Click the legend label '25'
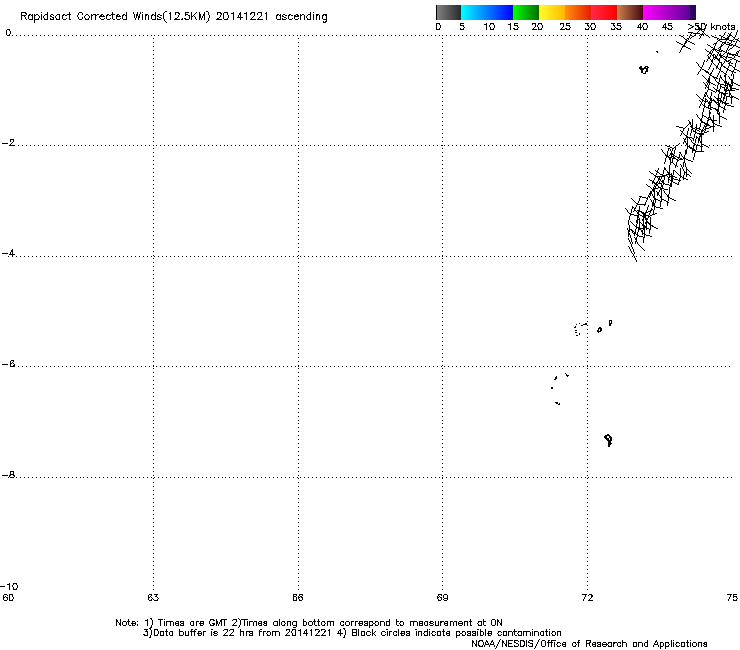This screenshot has height=650, width=740. pyautogui.click(x=565, y=27)
